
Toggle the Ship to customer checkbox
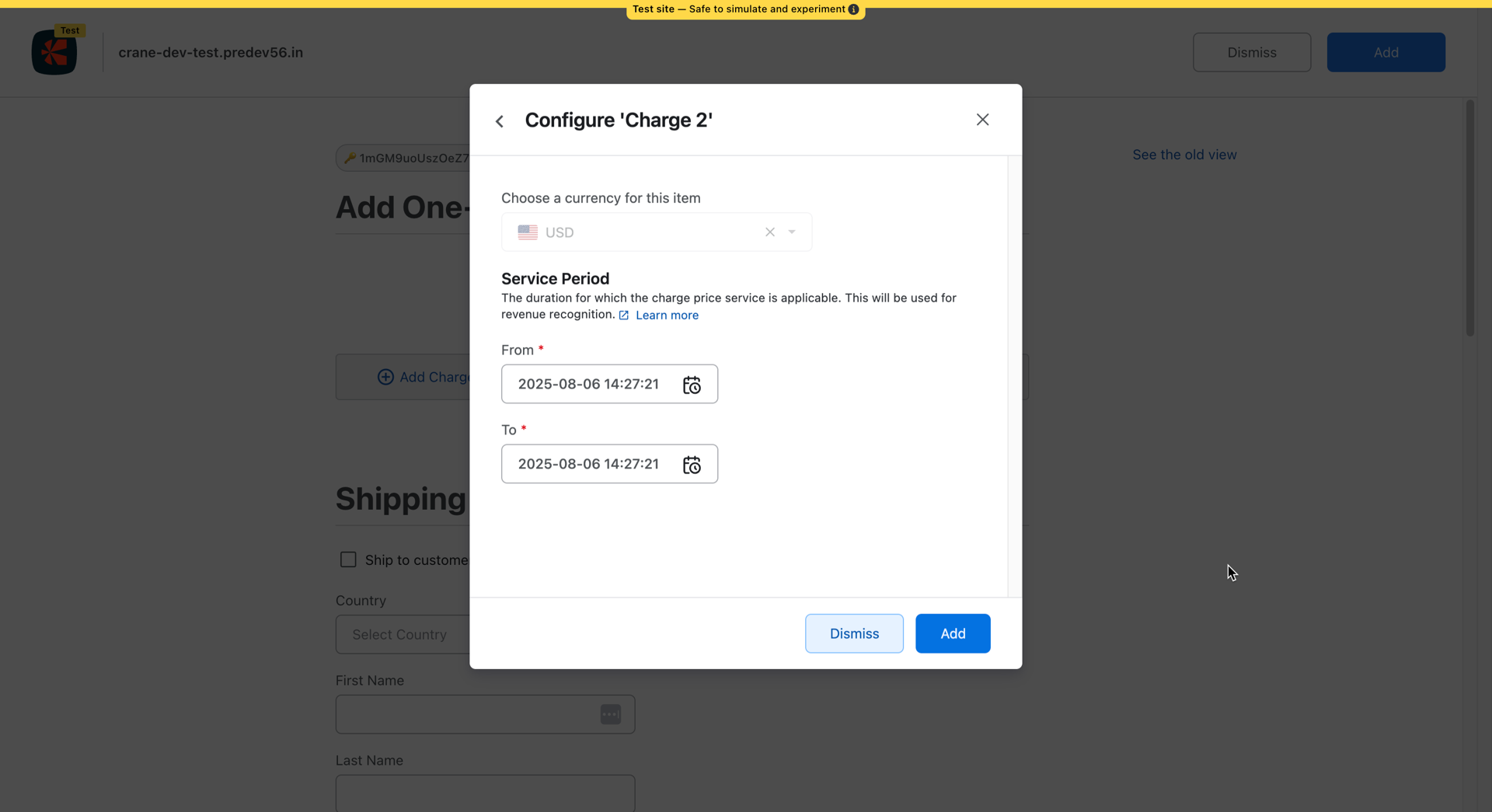tap(348, 559)
